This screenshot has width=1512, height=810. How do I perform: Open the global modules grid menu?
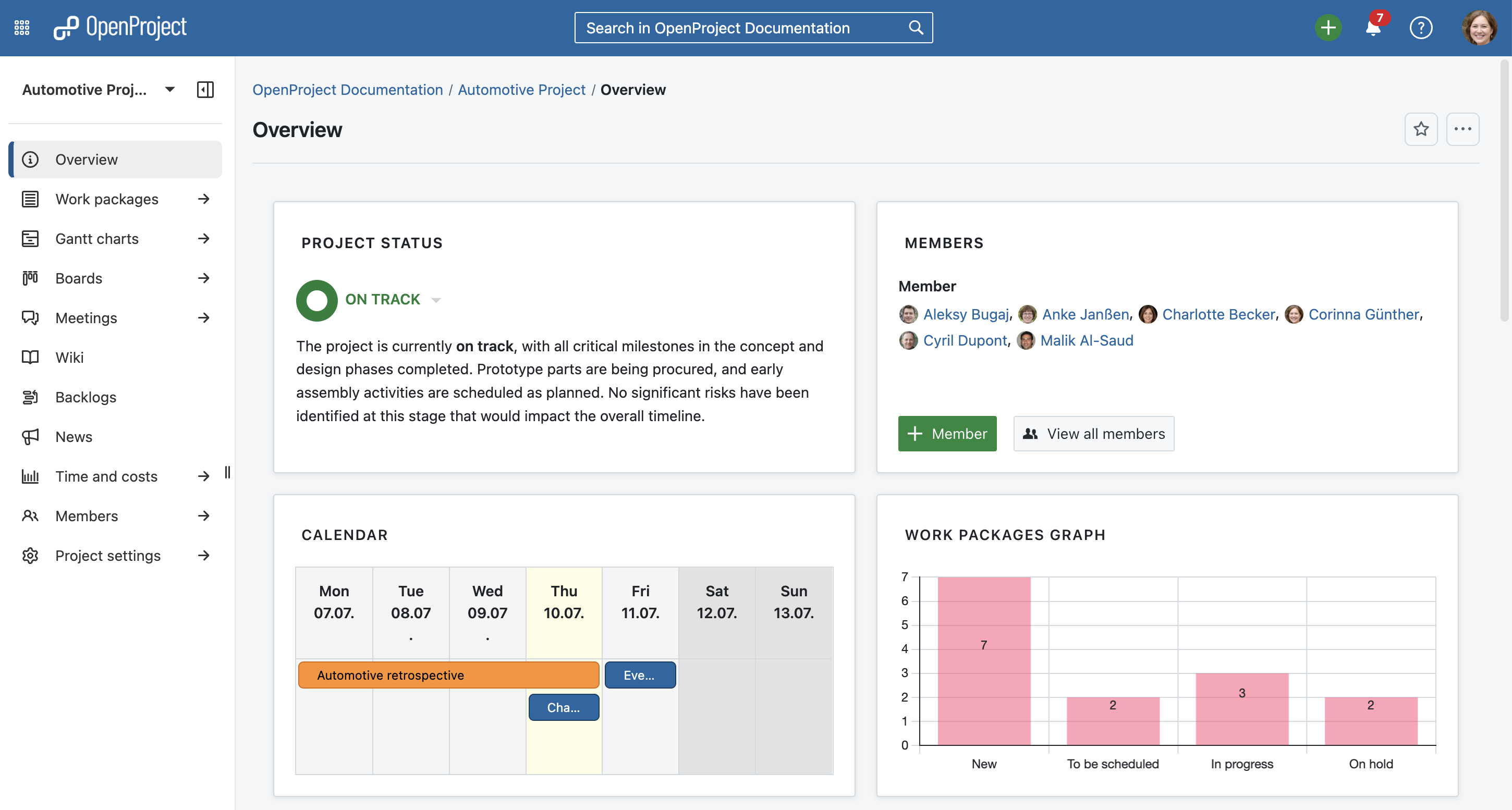click(22, 28)
